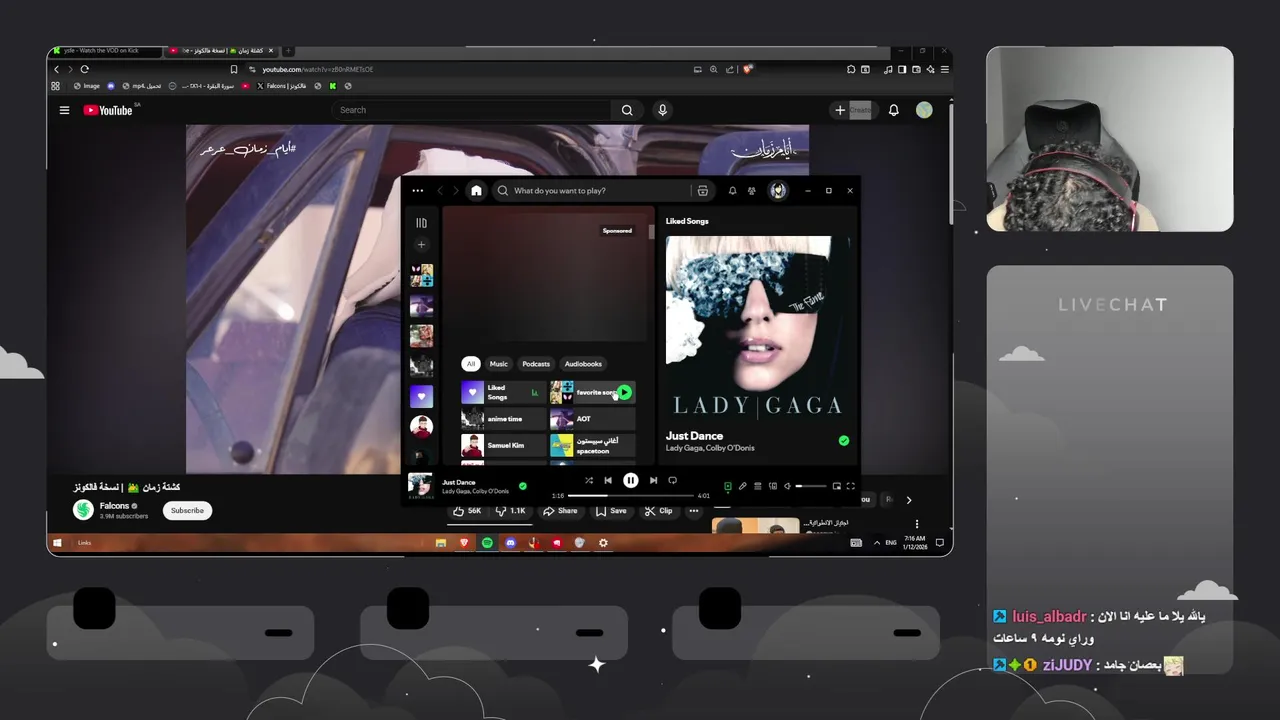Toggle repeat in Spotify player
The height and width of the screenshot is (720, 1280).
672,481
